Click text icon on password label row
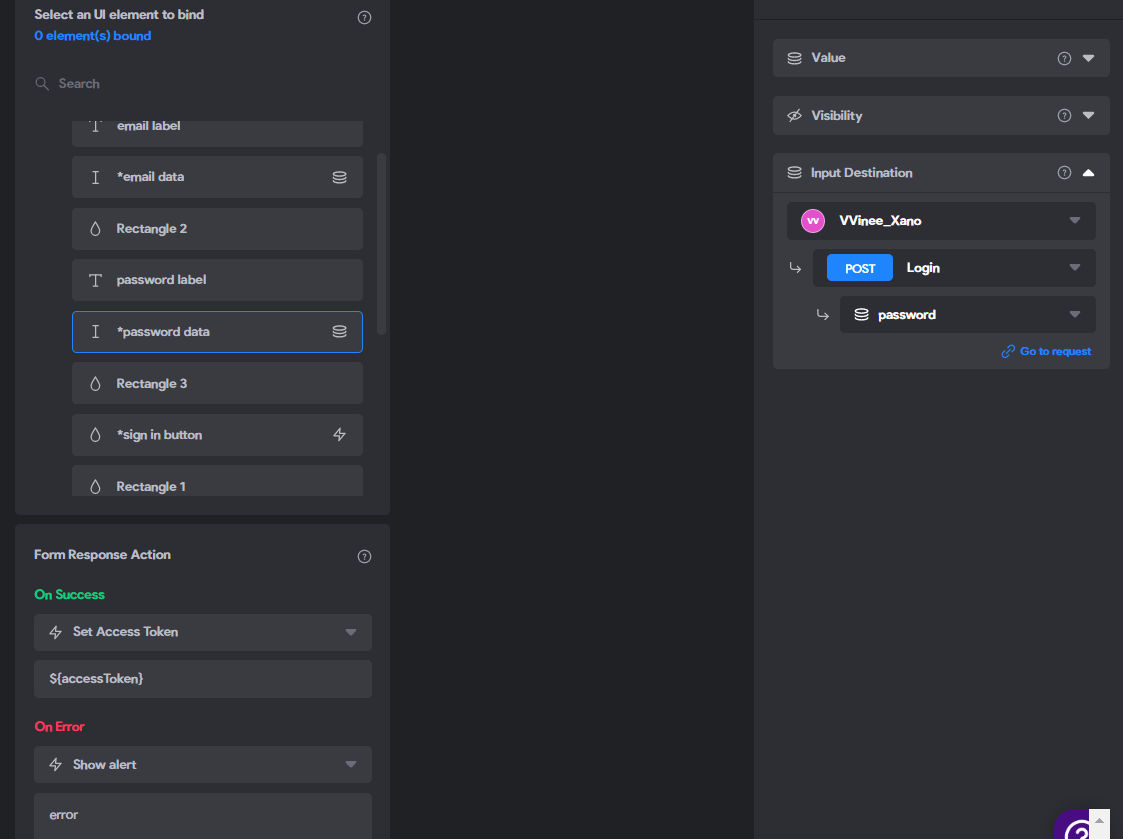 coord(95,280)
